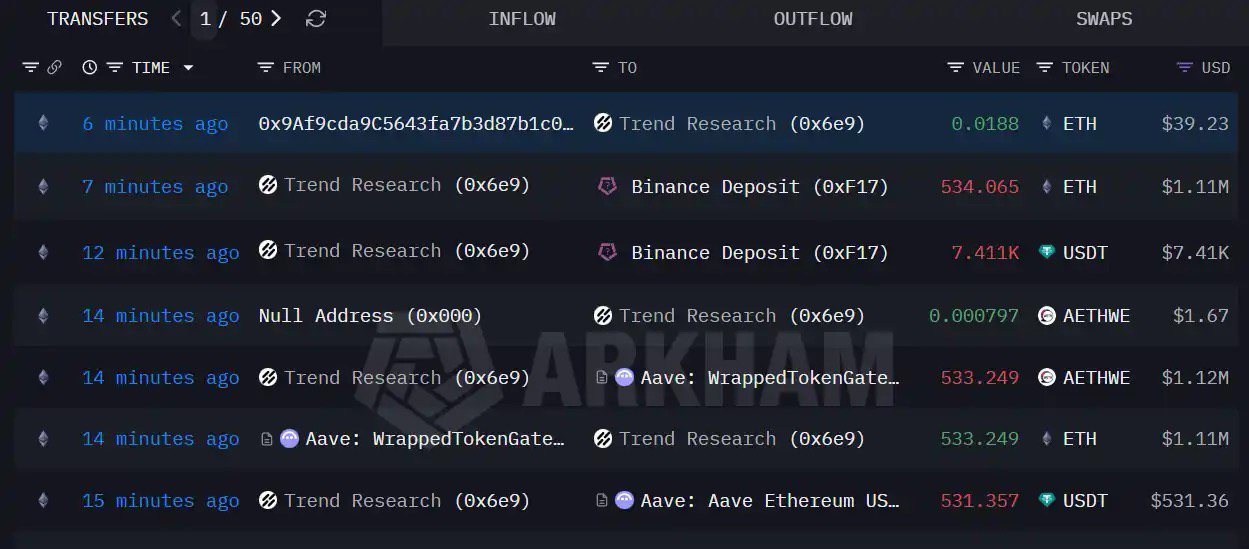Expand TIME sort dropdown arrow
The width and height of the screenshot is (1249, 549).
point(187,68)
